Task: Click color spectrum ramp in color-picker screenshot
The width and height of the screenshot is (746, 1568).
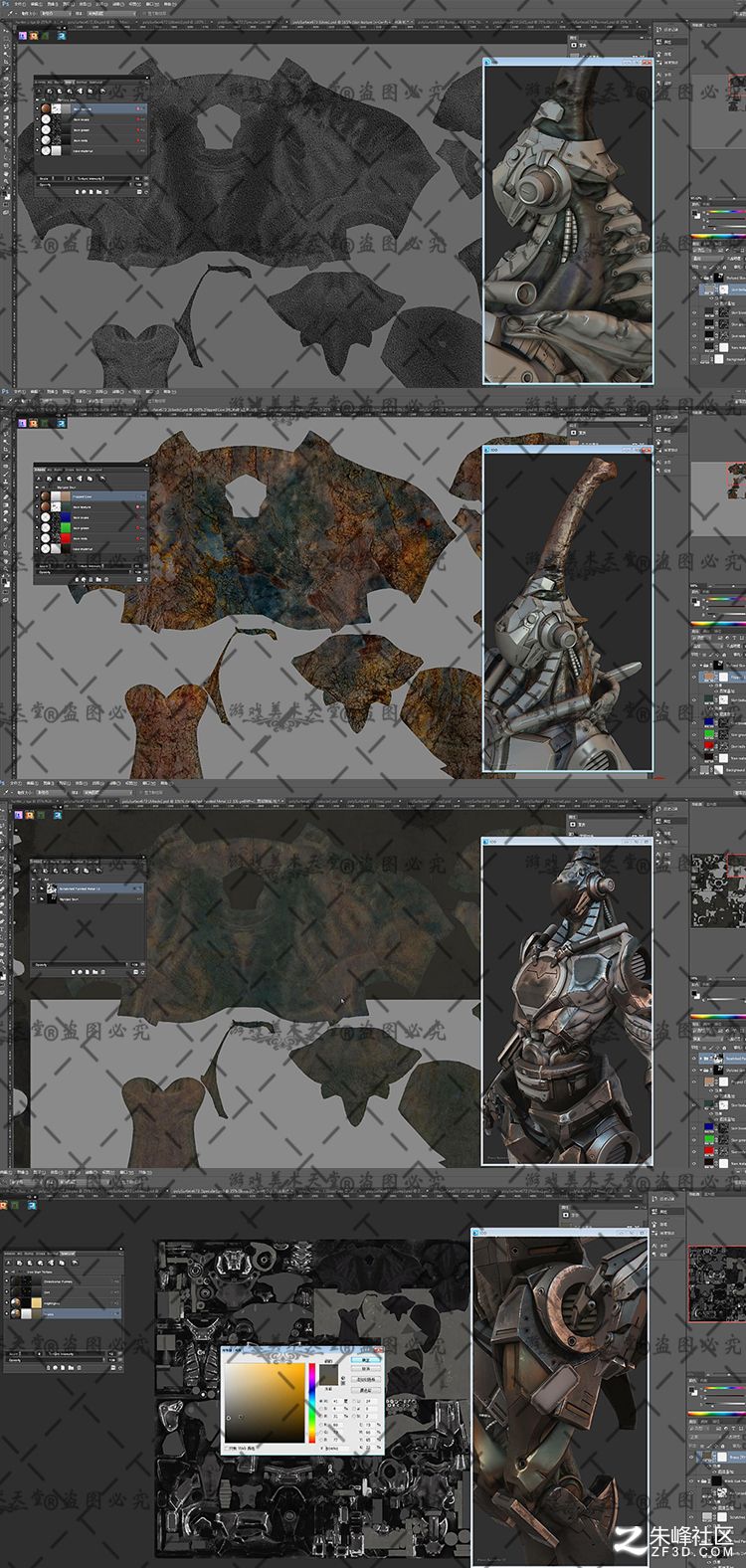Action: pos(717,1414)
